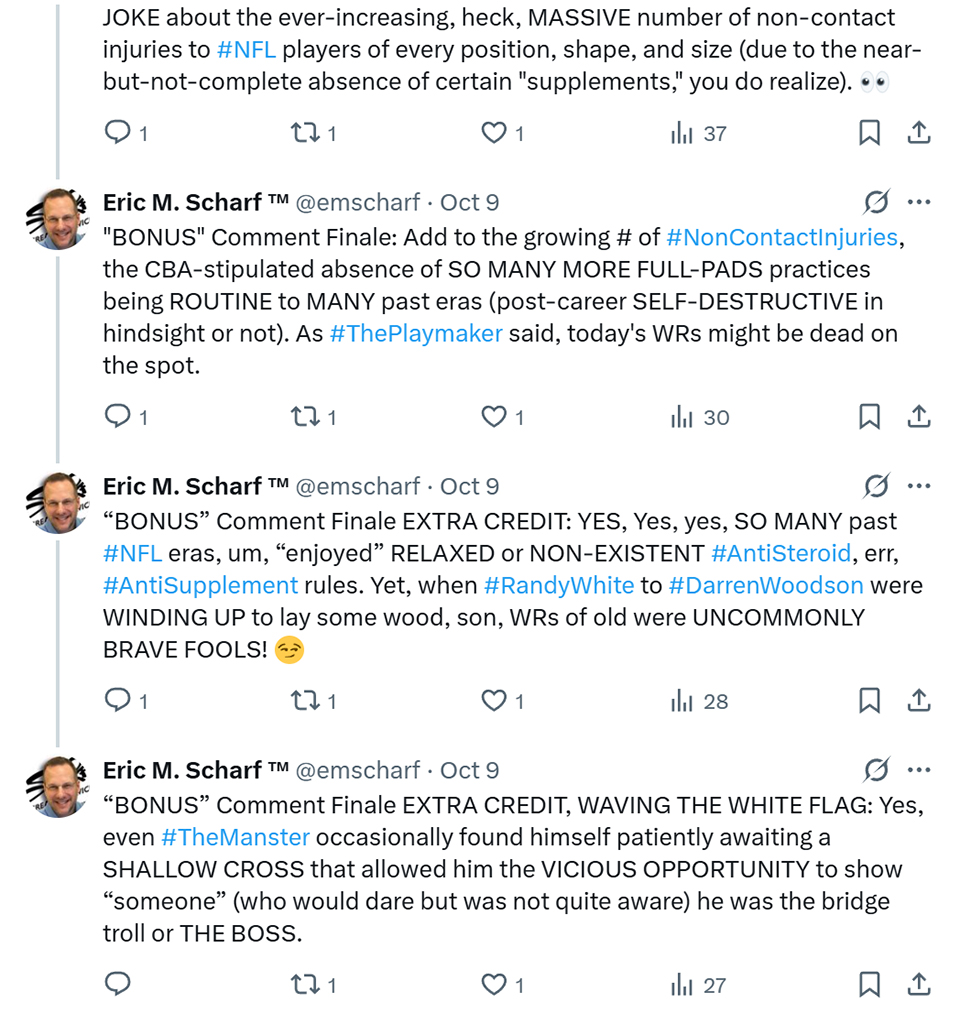960x1024 pixels.
Task: Reply to the WAVING THE WHITE FLAG tweet
Action: click(x=118, y=985)
